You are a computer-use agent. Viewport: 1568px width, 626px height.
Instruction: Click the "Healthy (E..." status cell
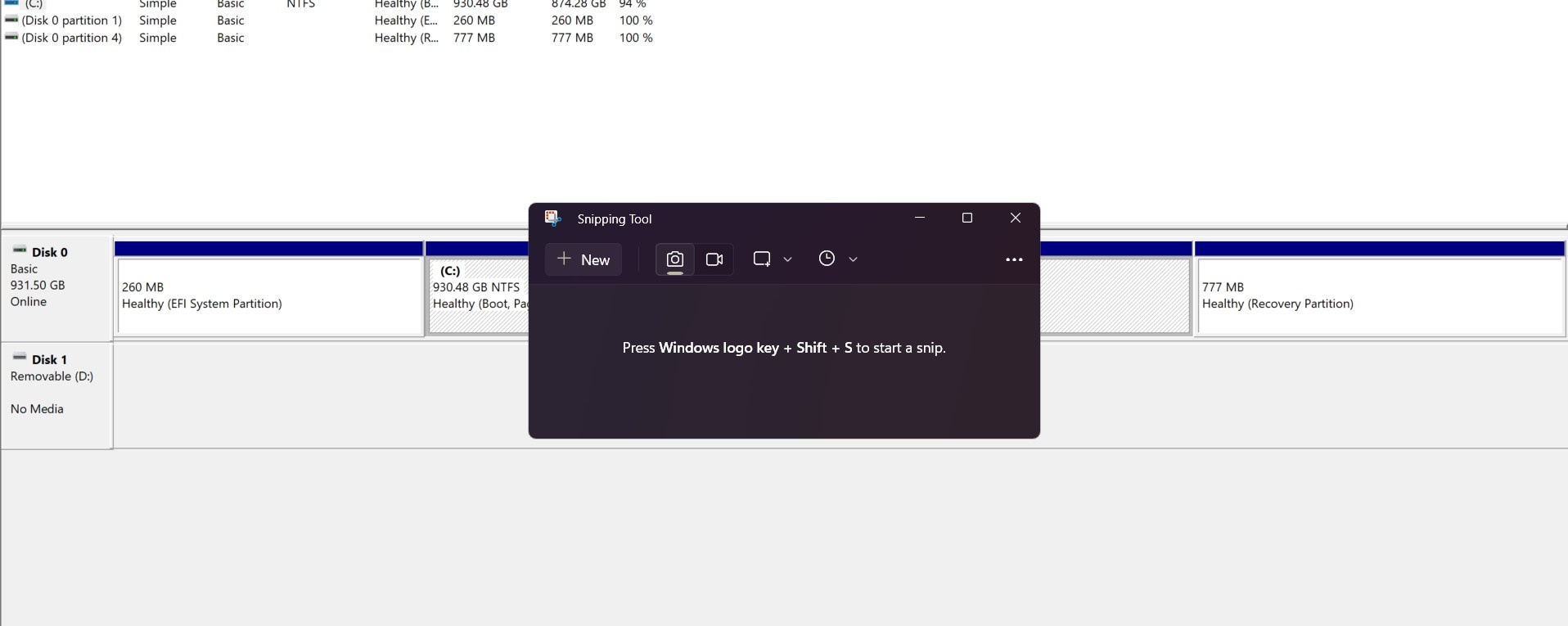click(406, 20)
